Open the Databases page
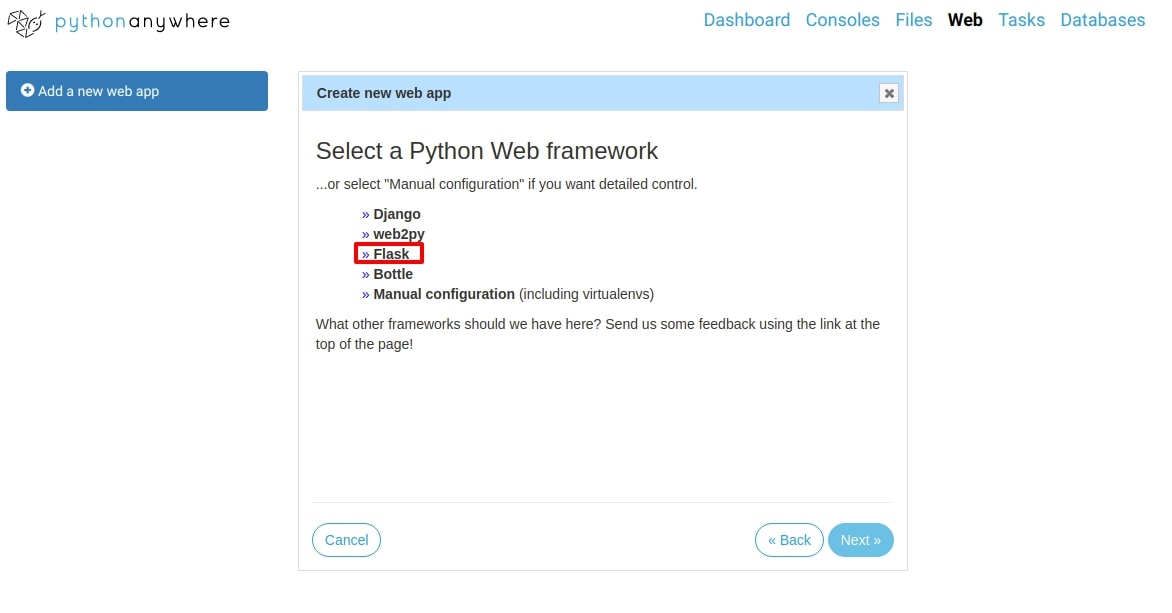This screenshot has width=1172, height=613. 1102,20
